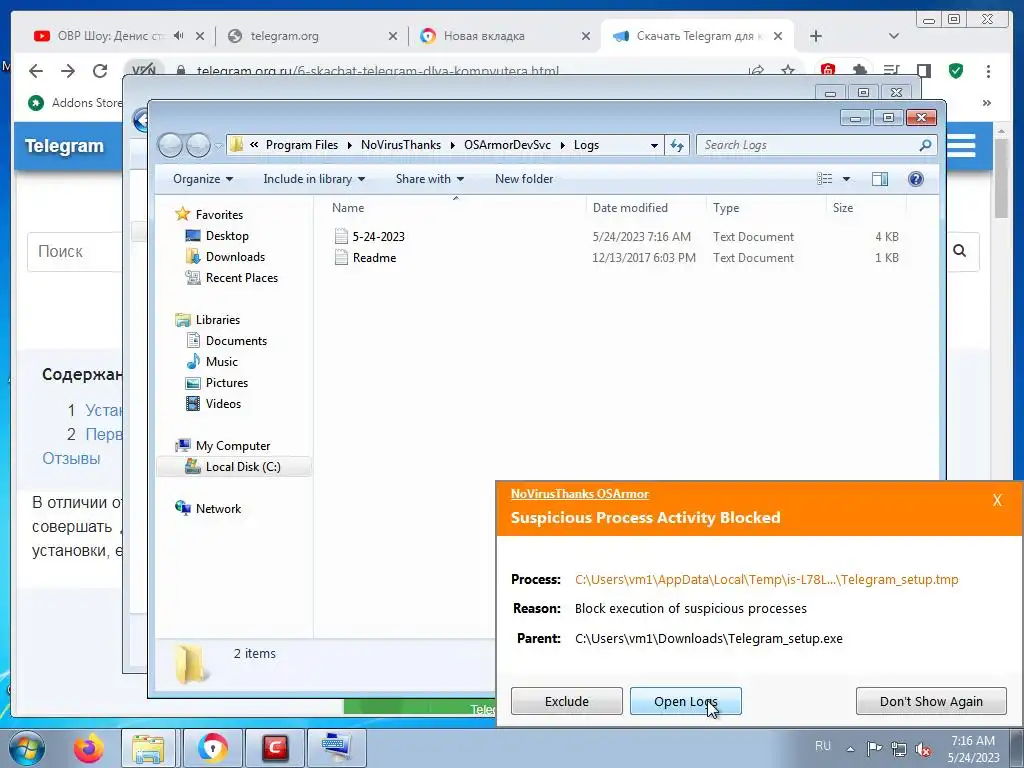This screenshot has width=1024, height=768.
Task: Click Explorer forward navigation button
Action: [198, 145]
